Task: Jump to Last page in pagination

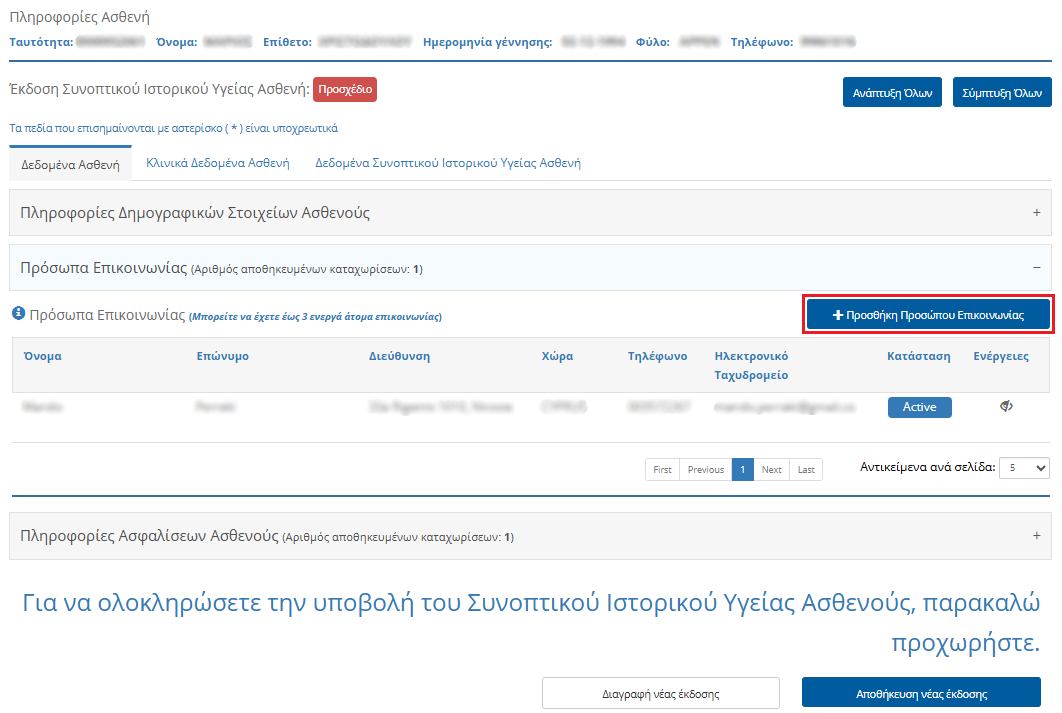Action: (806, 470)
